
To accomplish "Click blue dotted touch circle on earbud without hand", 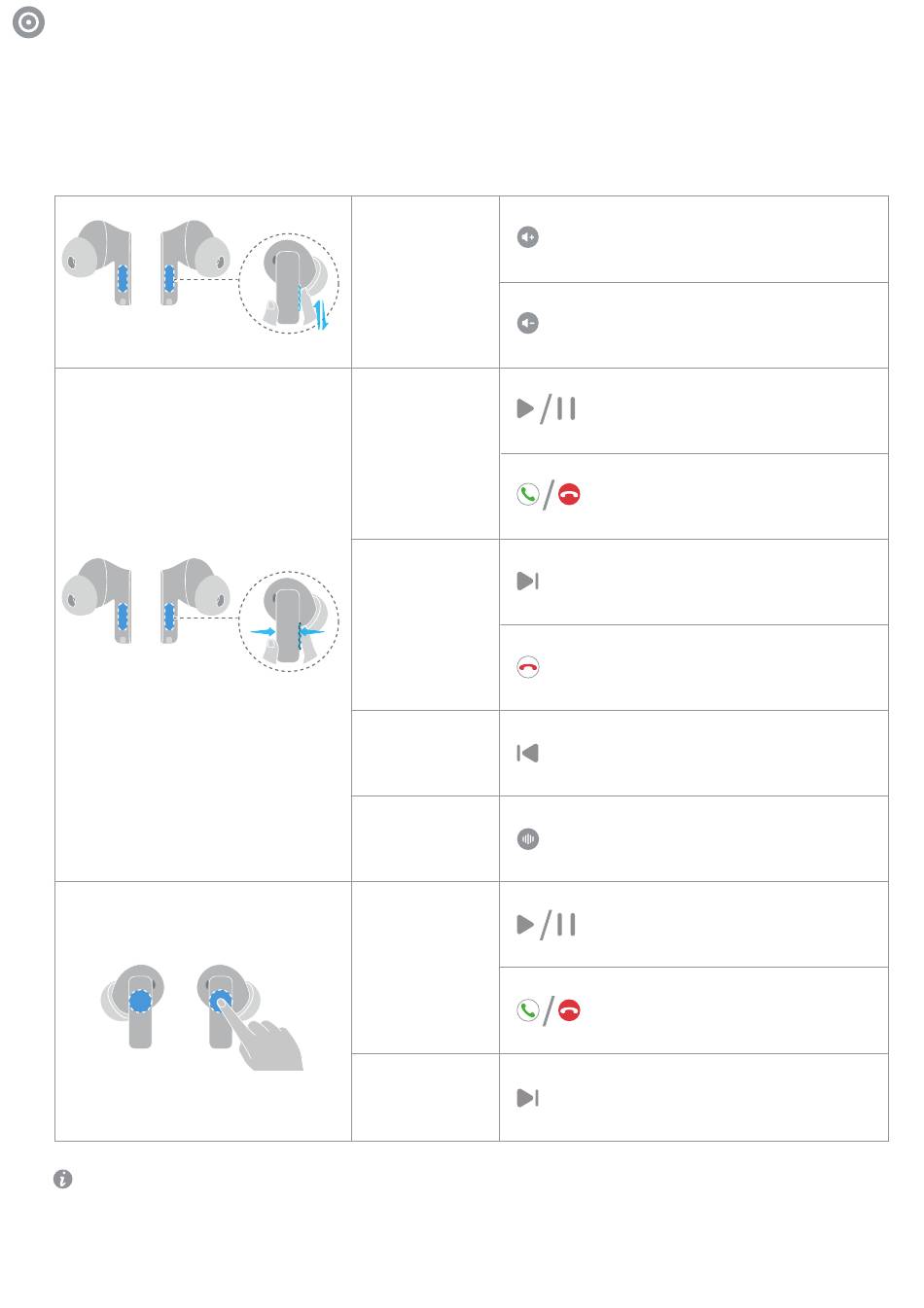I will click(x=140, y=1001).
